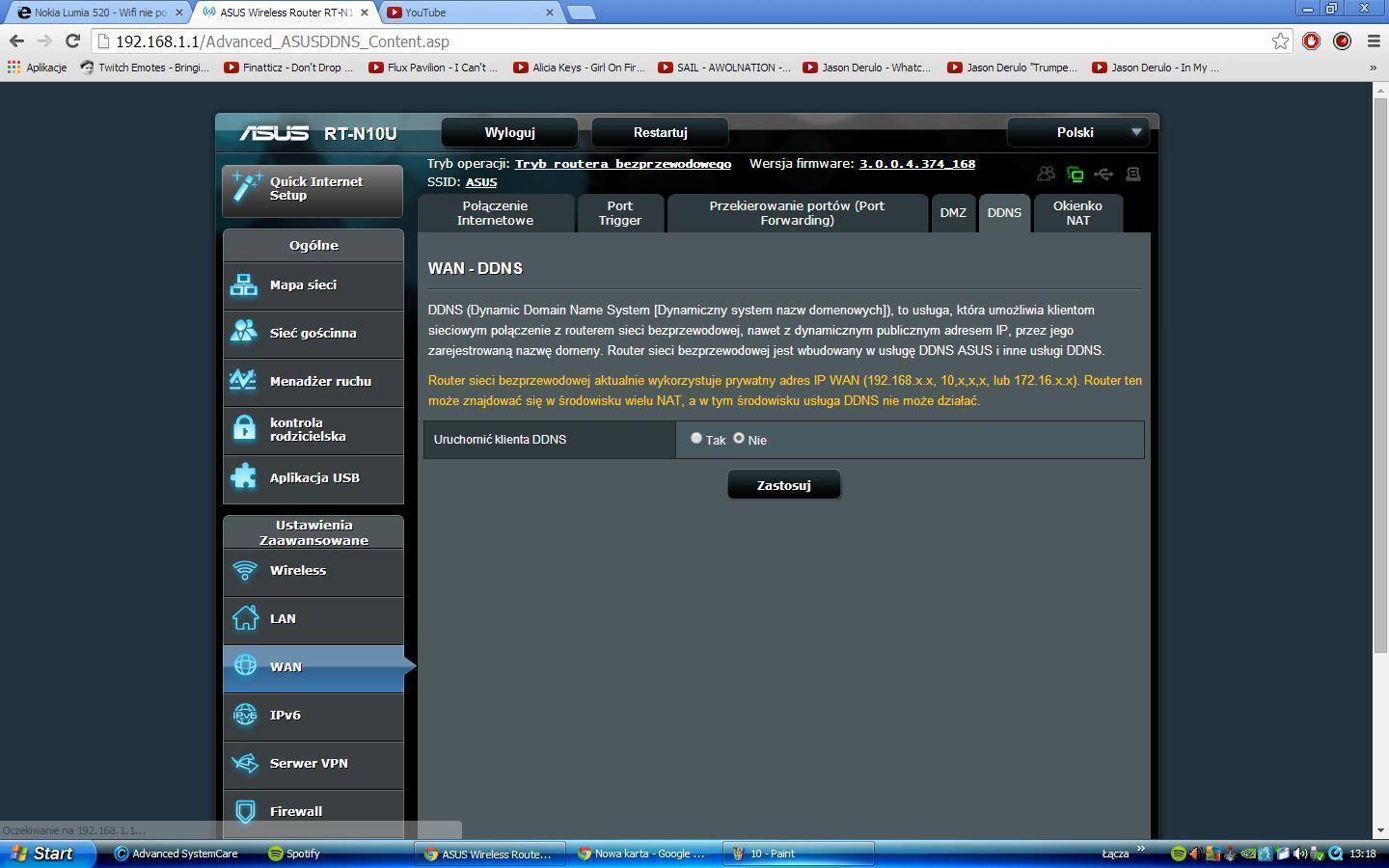Click the Spotify quick launch taskbar item

pyautogui.click(x=294, y=854)
